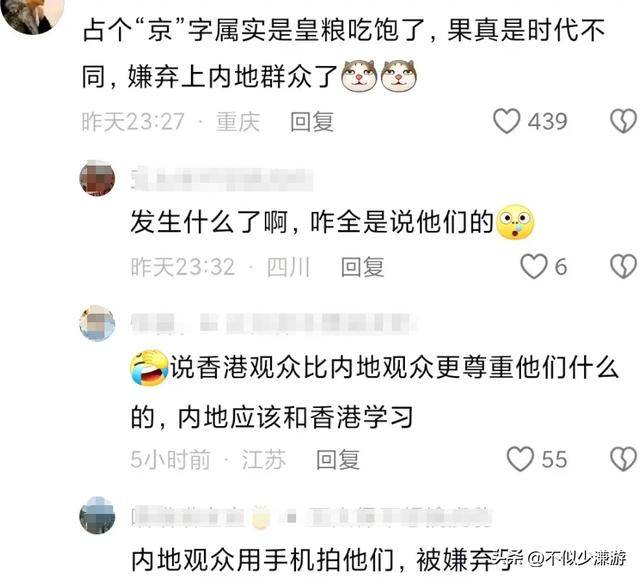The height and width of the screenshot is (580, 640).
Task: Reply to the Jiangsu comment via 回复
Action: pyautogui.click(x=338, y=460)
